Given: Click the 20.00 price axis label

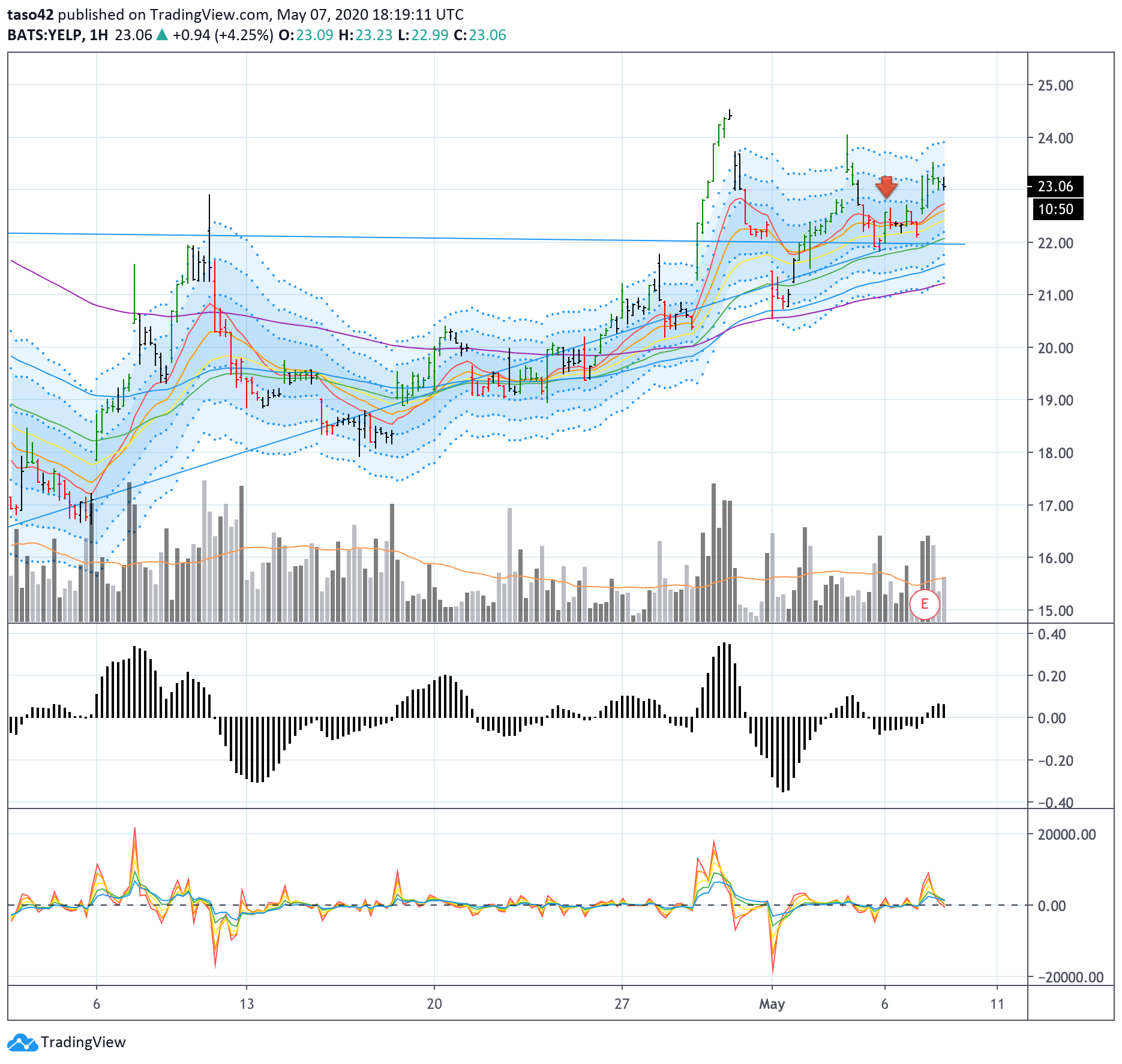Looking at the screenshot, I should [1055, 348].
